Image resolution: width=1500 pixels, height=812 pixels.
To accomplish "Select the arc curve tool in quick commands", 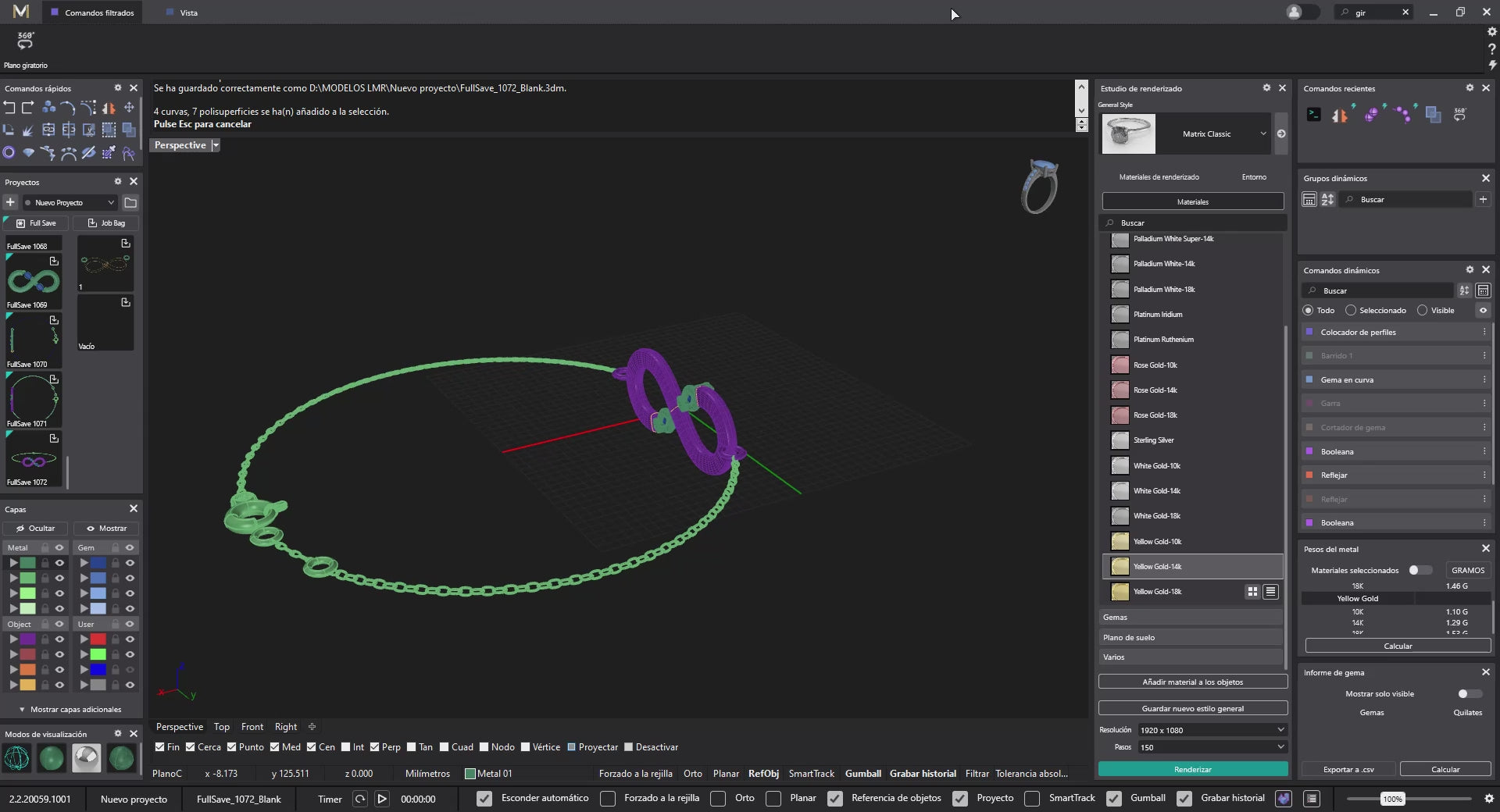I will [x=69, y=108].
